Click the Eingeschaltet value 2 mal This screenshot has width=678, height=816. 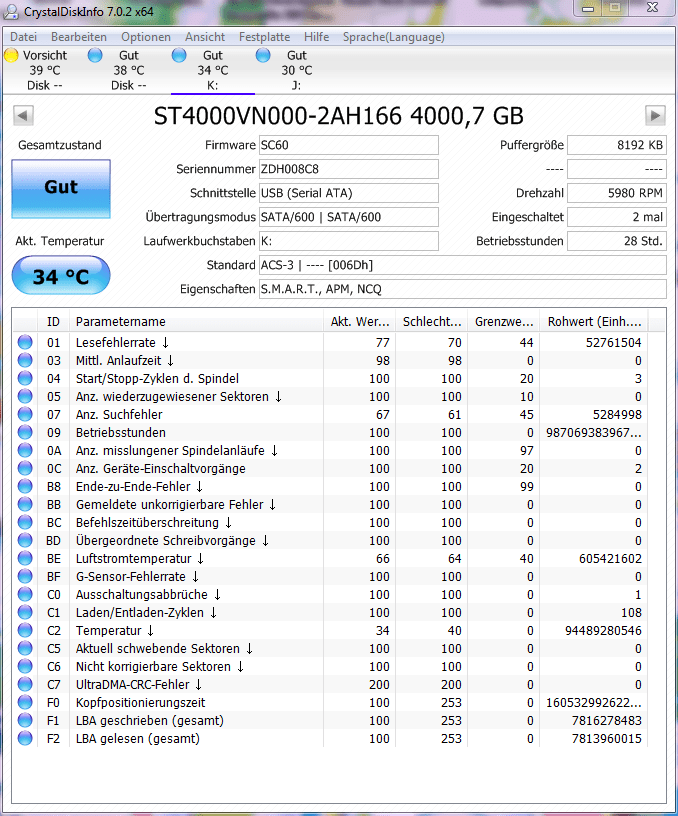pyautogui.click(x=617, y=217)
